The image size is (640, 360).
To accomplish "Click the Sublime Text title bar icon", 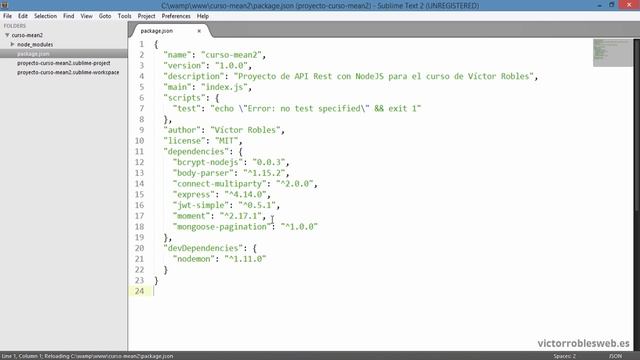I will 4,5.
